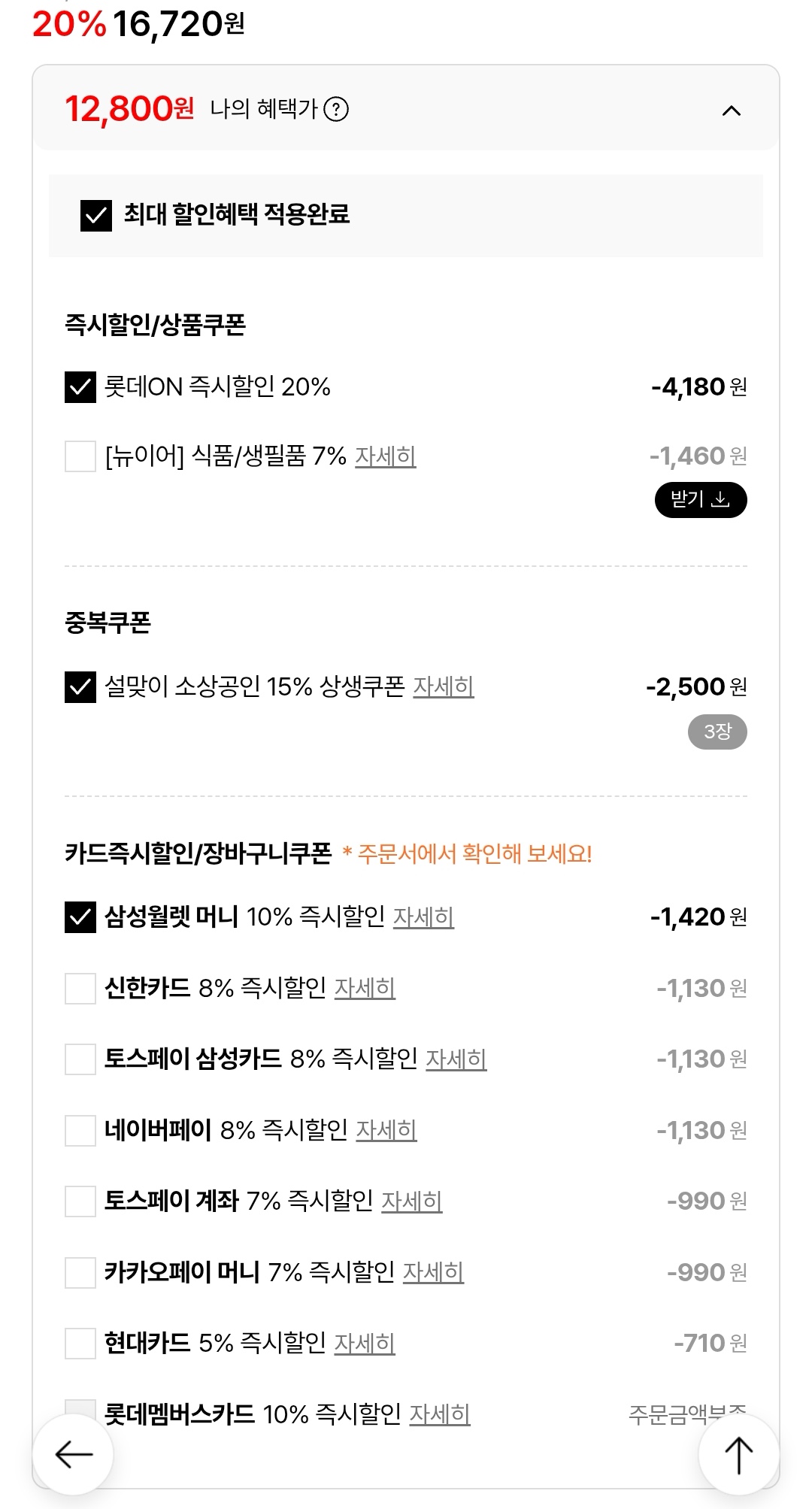Uncheck 설맞이 소상공인 15% 상생쿠폰
Viewport: 812px width, 1509px height.
point(80,686)
